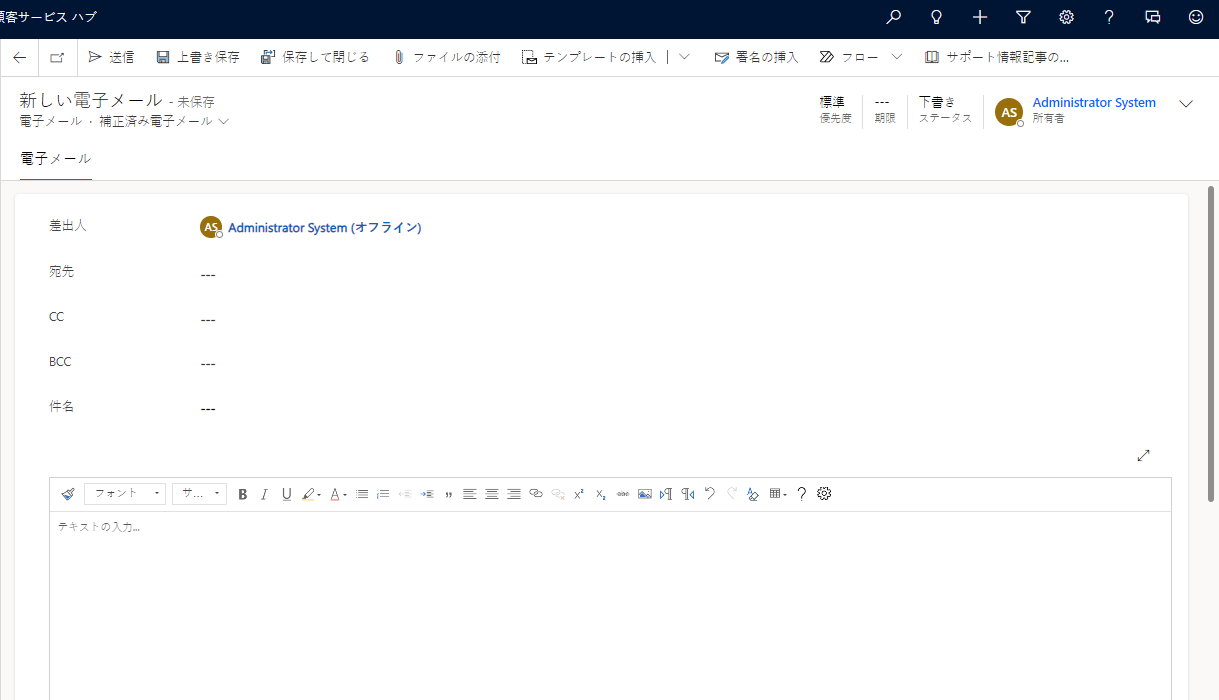
Task: Align text right
Action: coord(514,494)
